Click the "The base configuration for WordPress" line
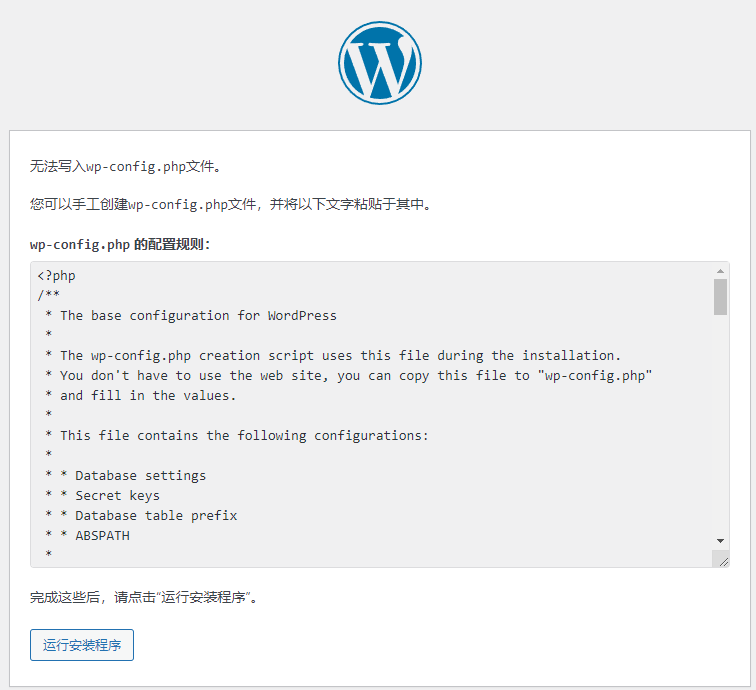Viewport: 756px width, 690px height. [198, 315]
